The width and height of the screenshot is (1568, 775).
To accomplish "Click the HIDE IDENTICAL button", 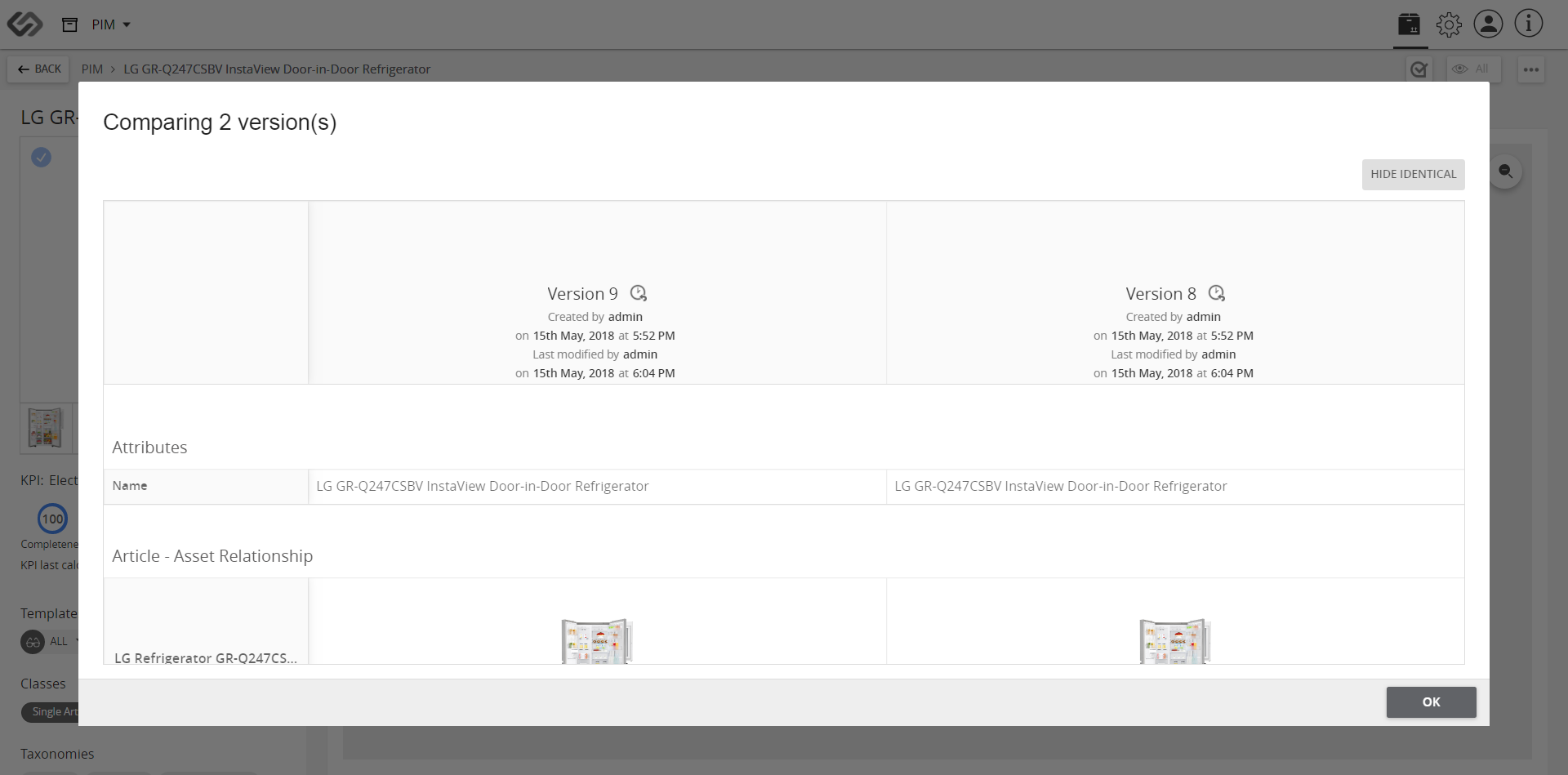I will click(1413, 174).
